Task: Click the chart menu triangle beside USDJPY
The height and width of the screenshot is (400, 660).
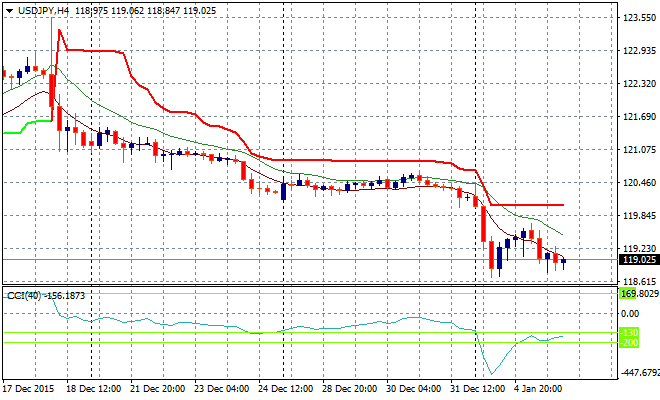Action: (9, 11)
